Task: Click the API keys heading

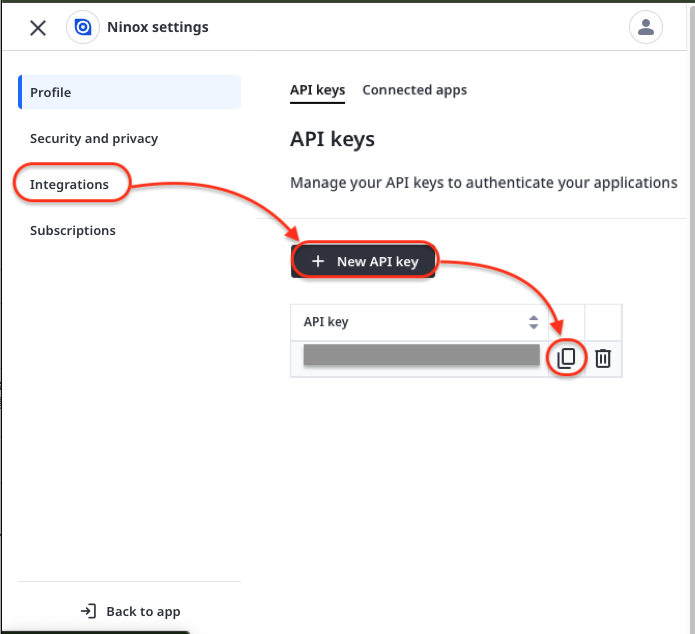Action: 332,139
